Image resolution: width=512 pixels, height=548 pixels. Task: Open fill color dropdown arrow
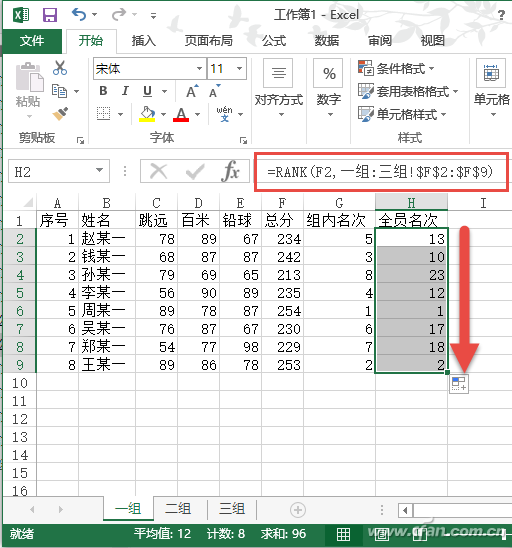point(163,114)
